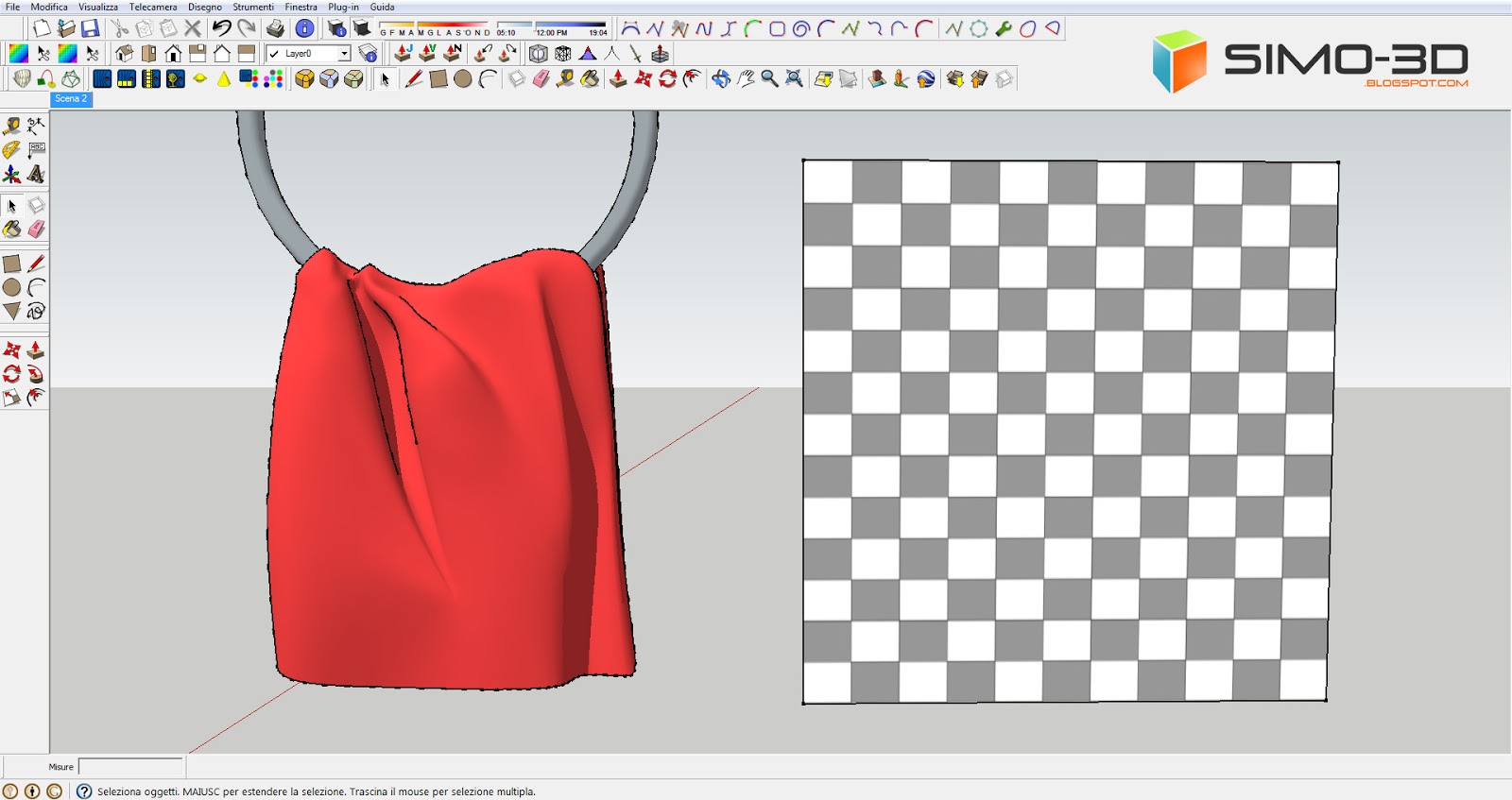Click the scissors cut icon
This screenshot has width=1512, height=800.
pos(120,28)
